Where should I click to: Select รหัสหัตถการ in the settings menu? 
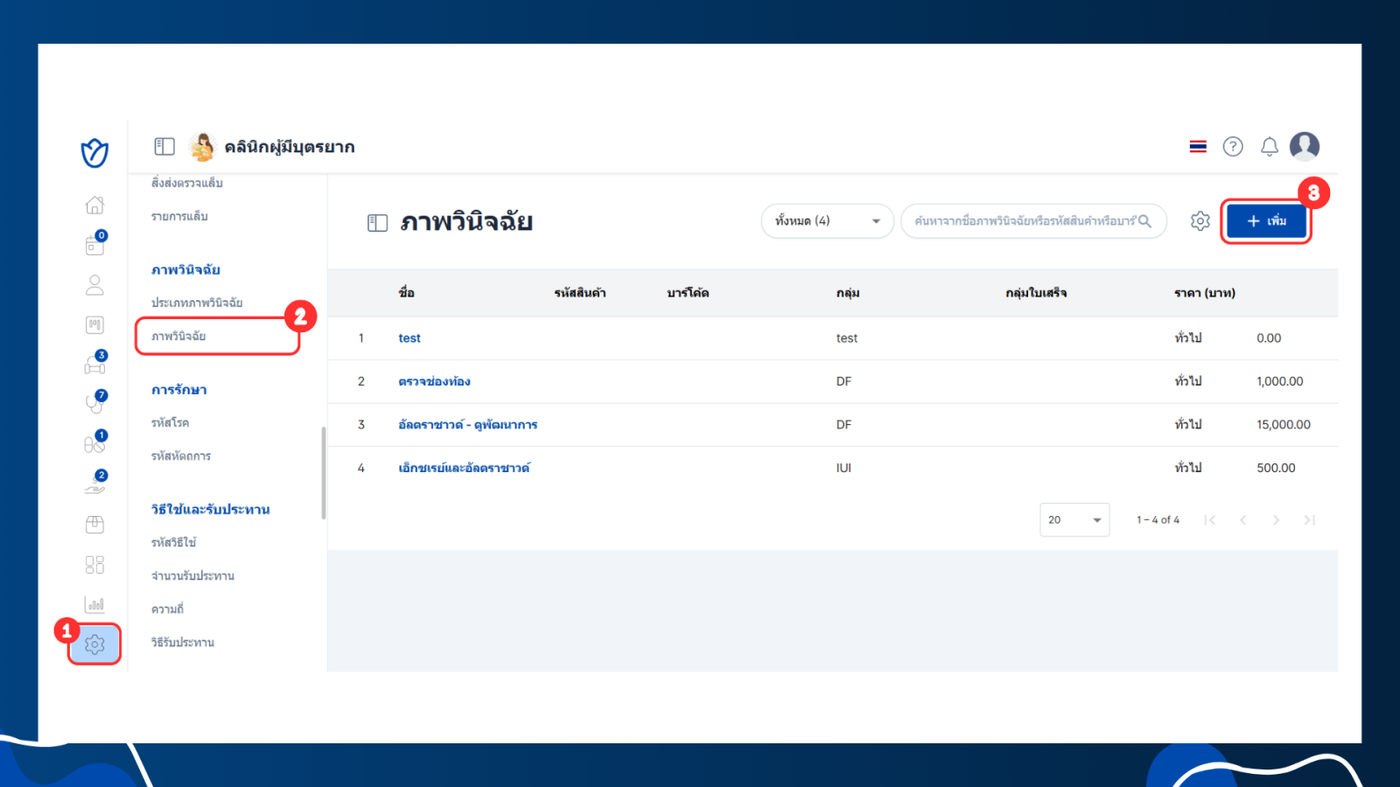(181, 456)
